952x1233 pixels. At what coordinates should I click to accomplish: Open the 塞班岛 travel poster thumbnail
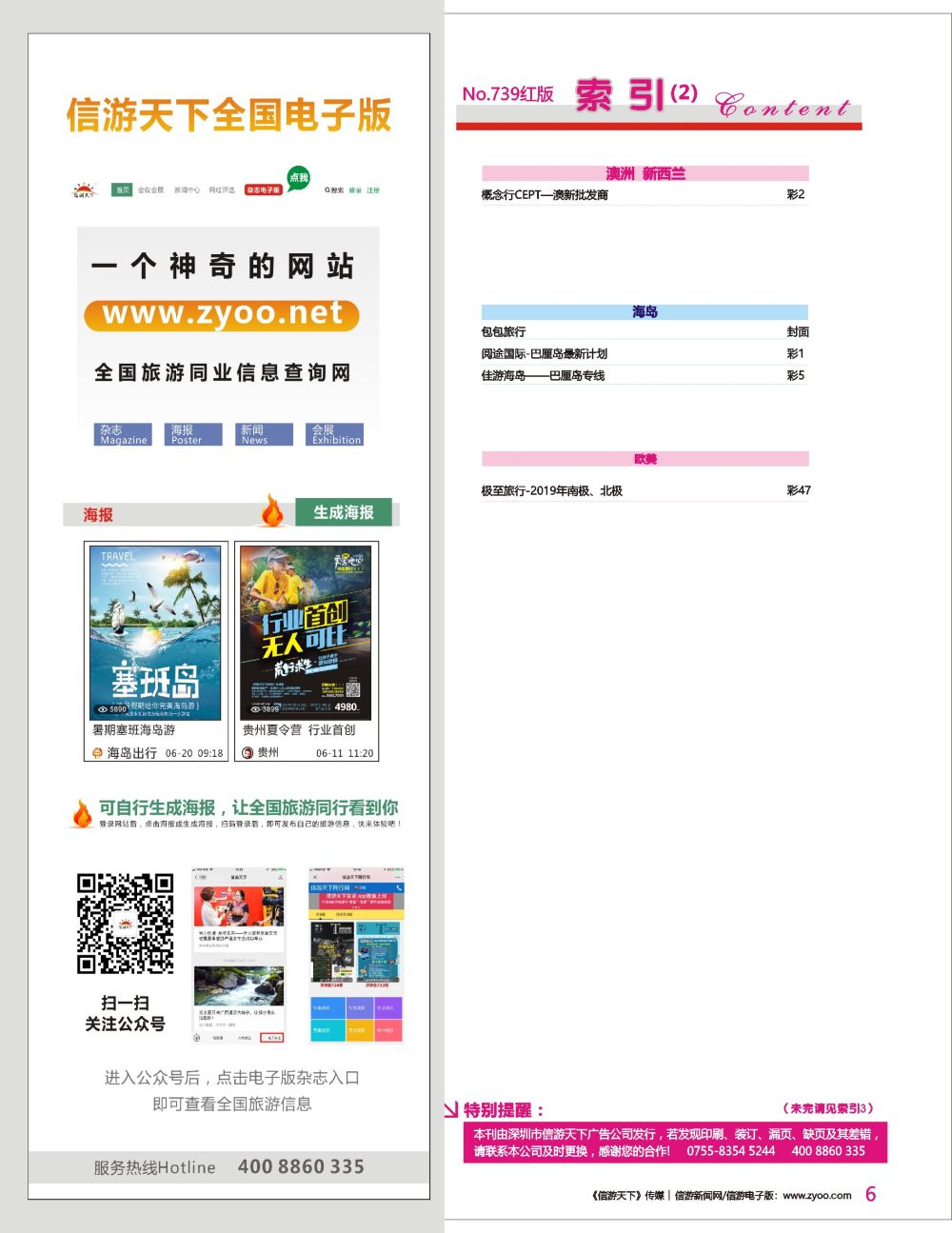(156, 632)
